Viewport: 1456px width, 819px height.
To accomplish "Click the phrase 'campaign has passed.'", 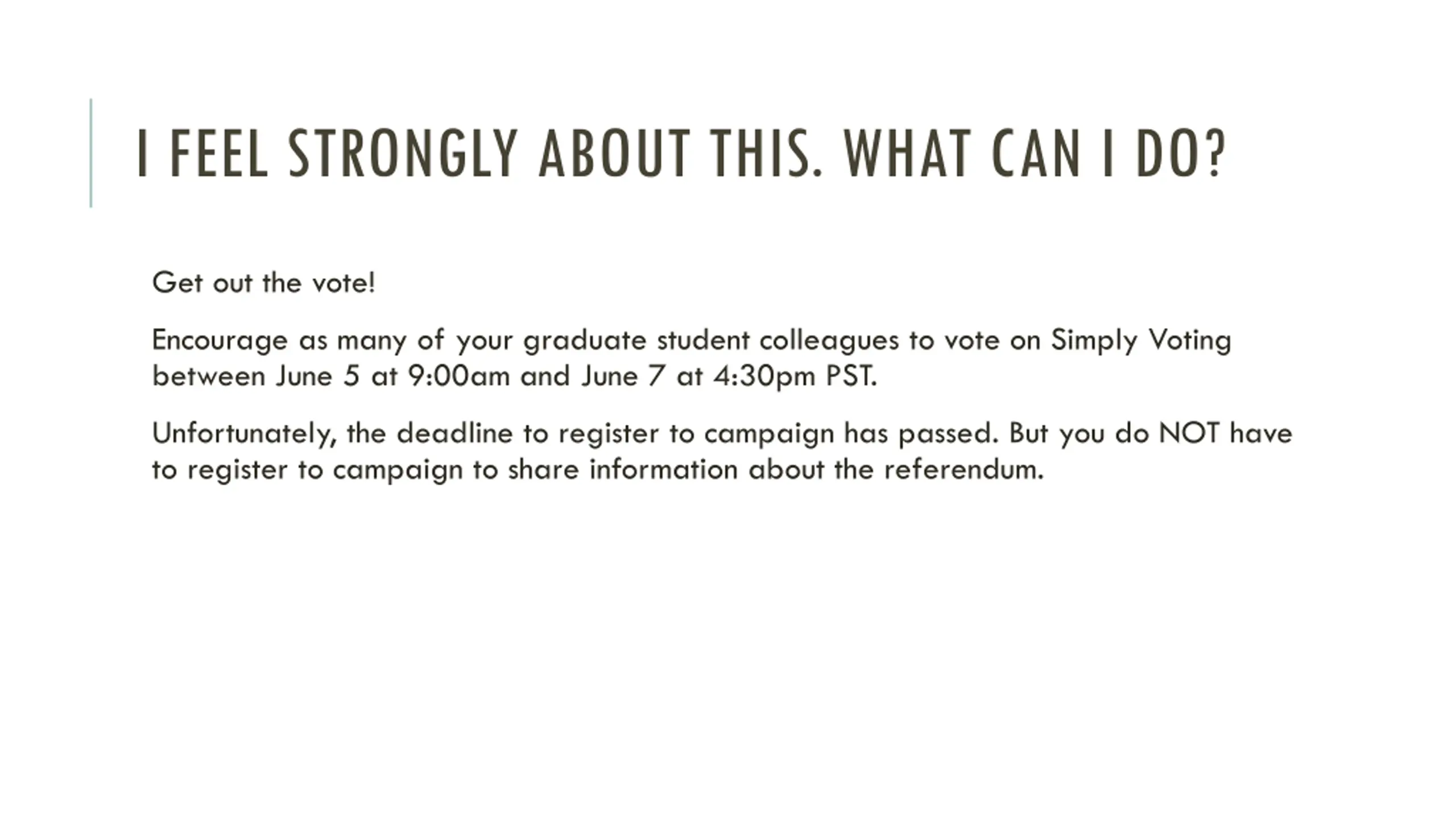I will 851,435.
